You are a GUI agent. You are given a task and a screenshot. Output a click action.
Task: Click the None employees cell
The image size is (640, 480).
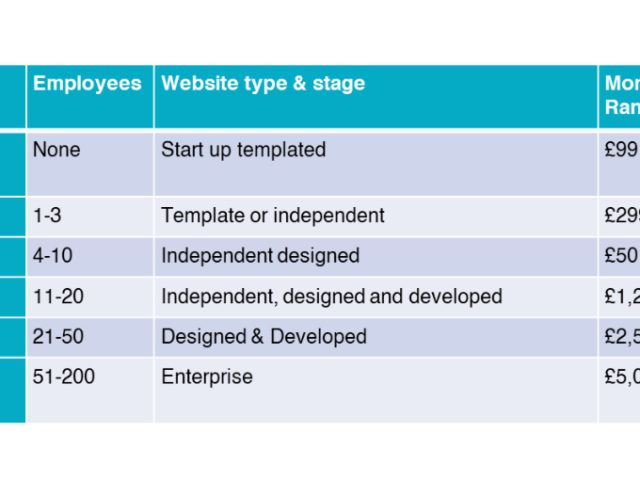(x=57, y=150)
